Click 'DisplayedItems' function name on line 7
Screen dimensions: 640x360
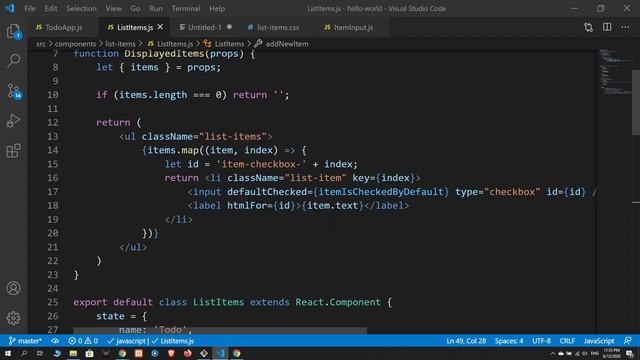(x=164, y=53)
